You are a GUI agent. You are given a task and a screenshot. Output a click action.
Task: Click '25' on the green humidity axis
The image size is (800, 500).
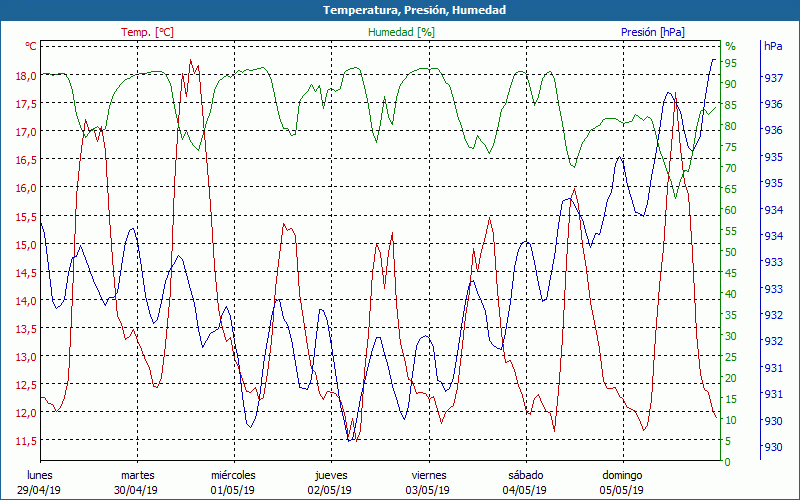coord(731,357)
